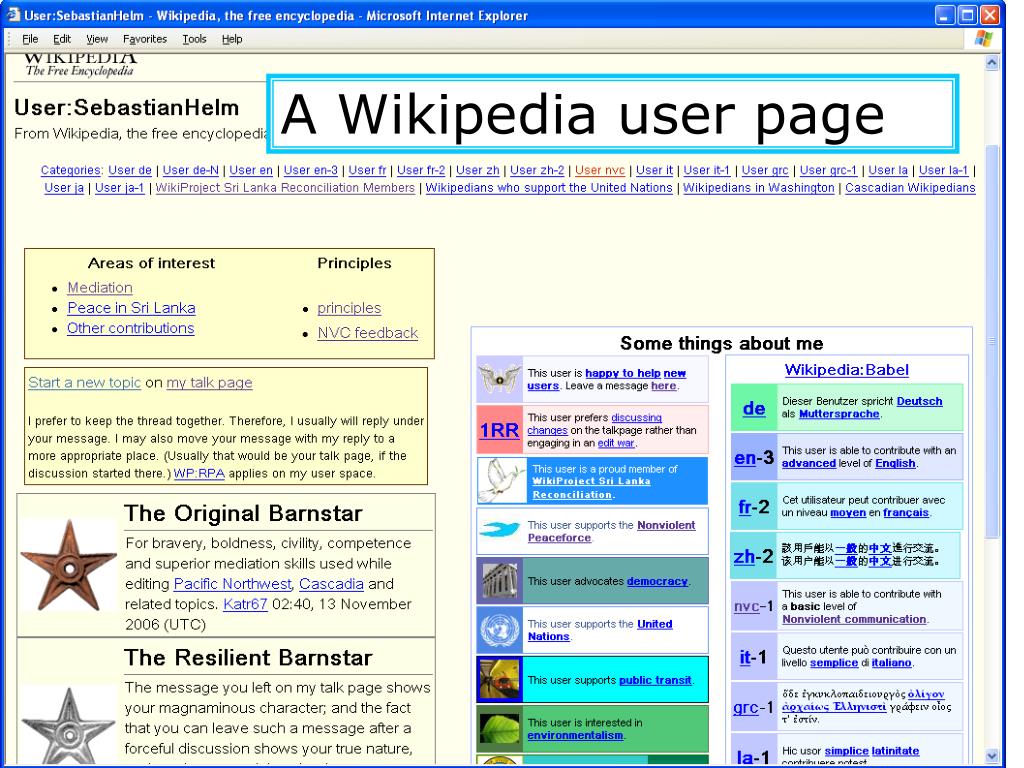Click the public transit train image
Viewport: 1024px width, 768px height.
[x=500, y=679]
